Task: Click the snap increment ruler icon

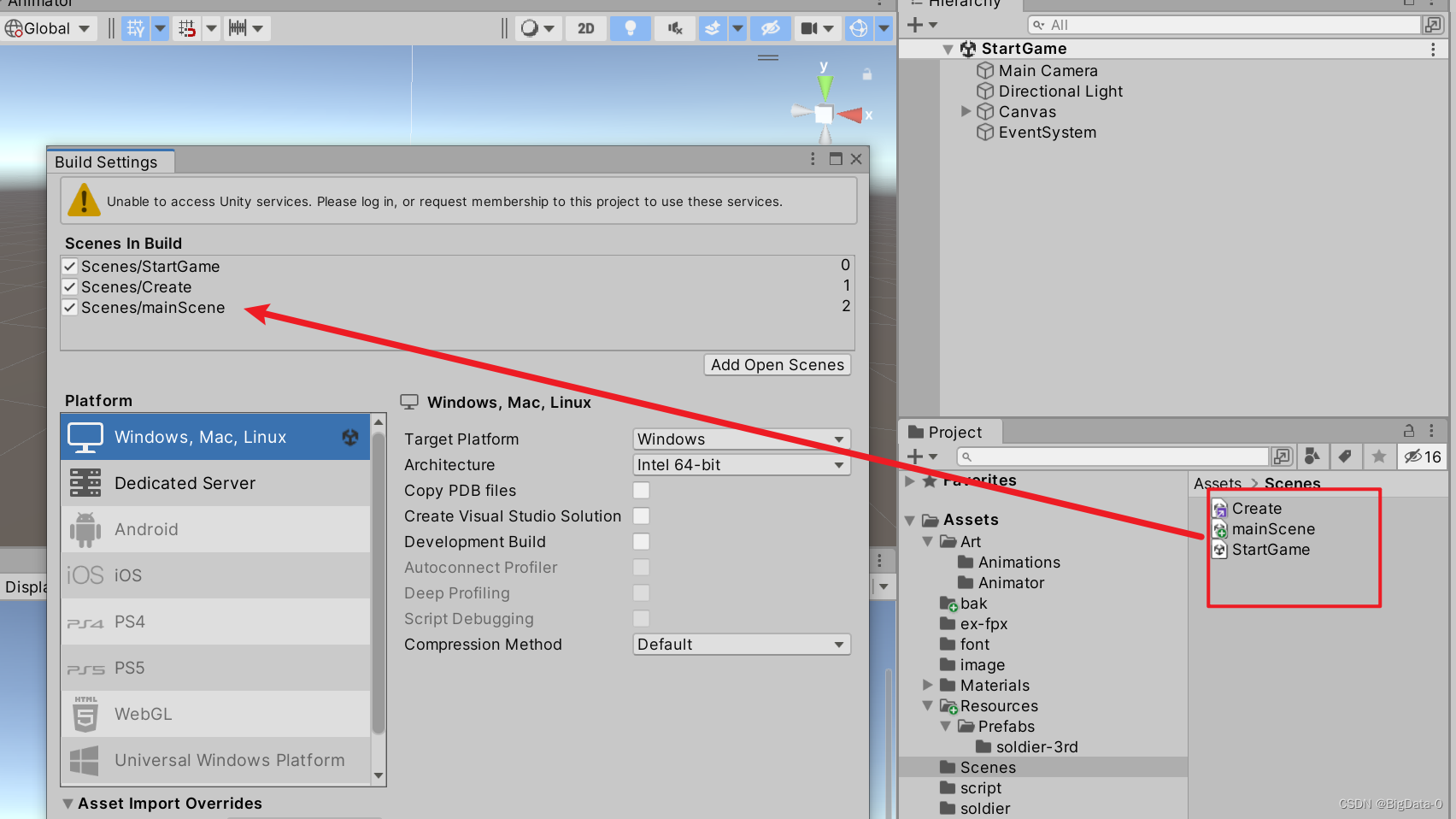Action: (238, 28)
